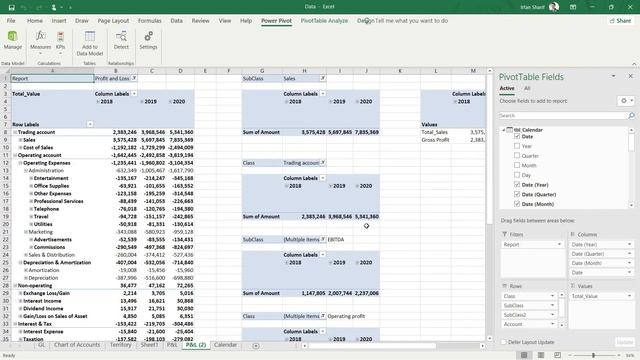Click the Update button in the fields pane
Image resolution: width=640 pixels, height=360 pixels.
pyautogui.click(x=624, y=342)
